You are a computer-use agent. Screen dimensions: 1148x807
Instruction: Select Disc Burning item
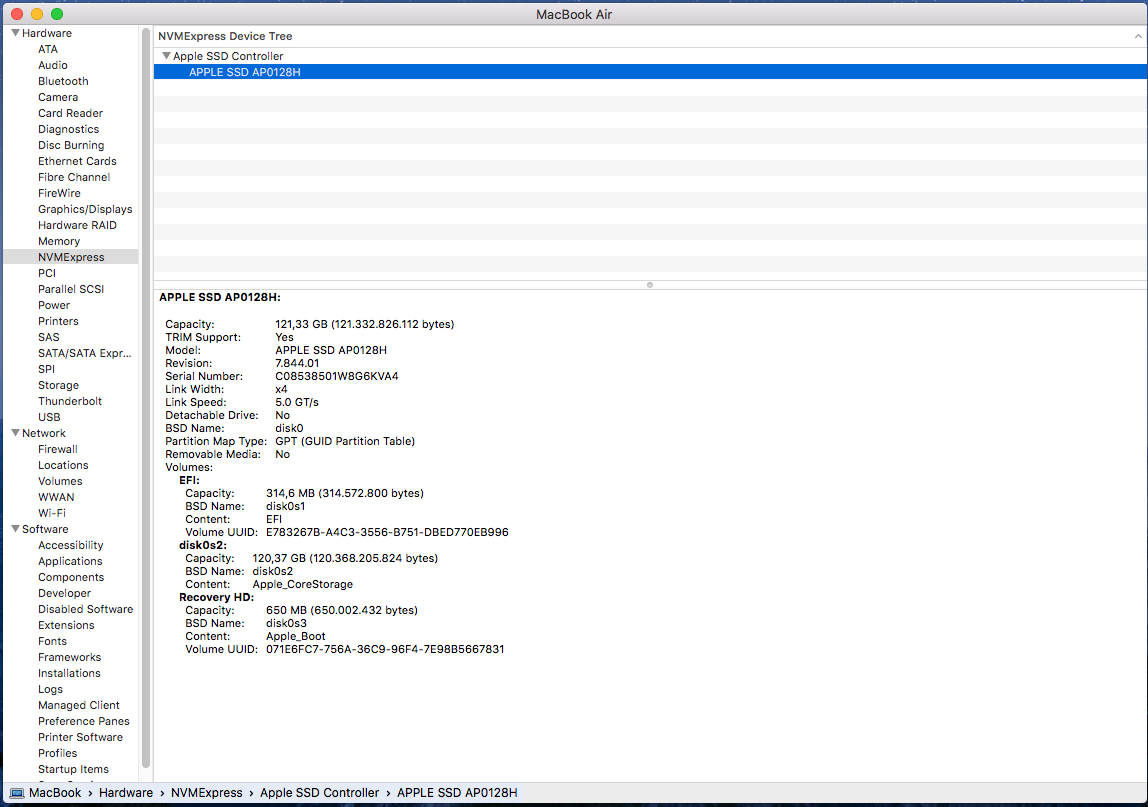[71, 145]
